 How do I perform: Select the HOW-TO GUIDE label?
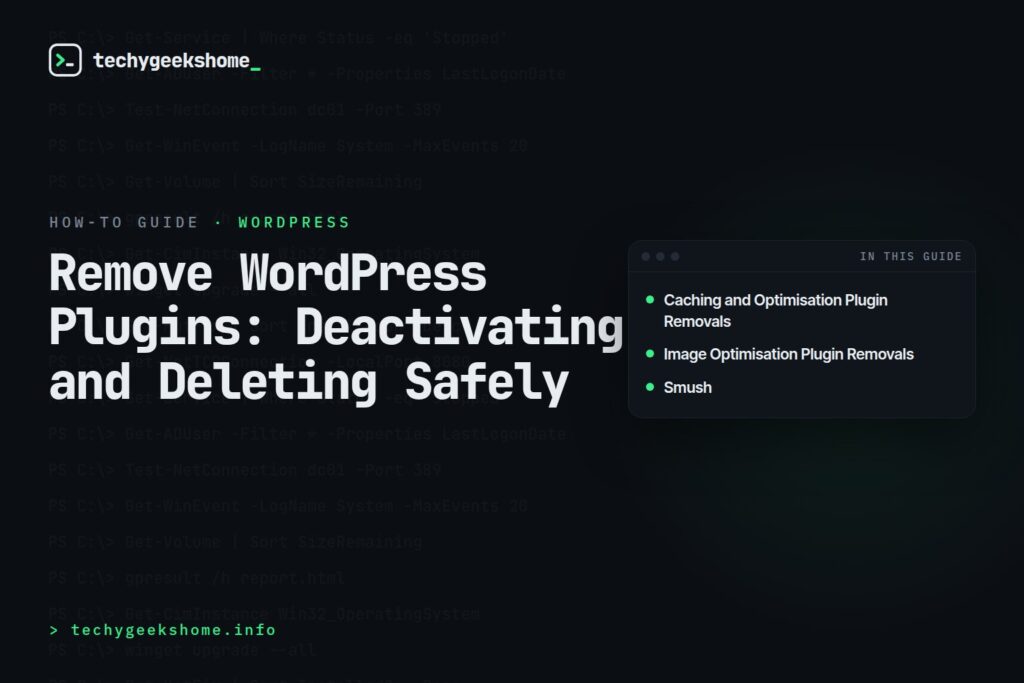(124, 223)
